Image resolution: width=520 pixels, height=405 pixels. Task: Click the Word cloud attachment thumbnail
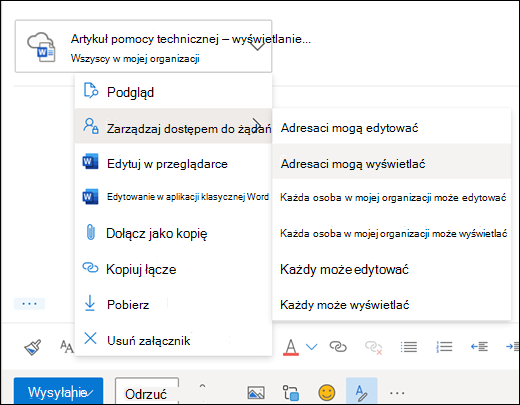tap(42, 47)
